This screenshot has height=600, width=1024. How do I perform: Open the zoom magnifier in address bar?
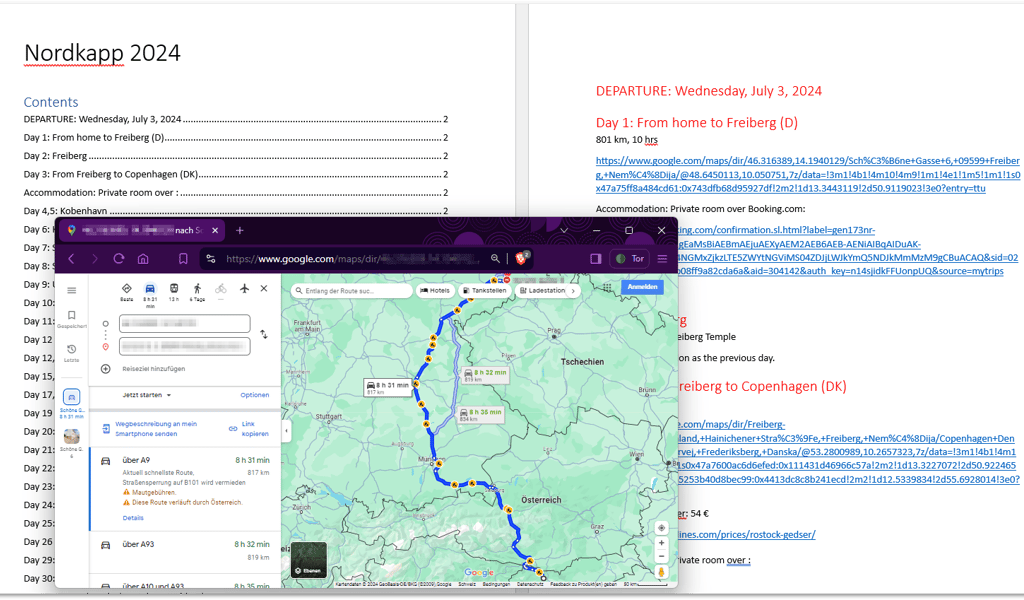496,259
